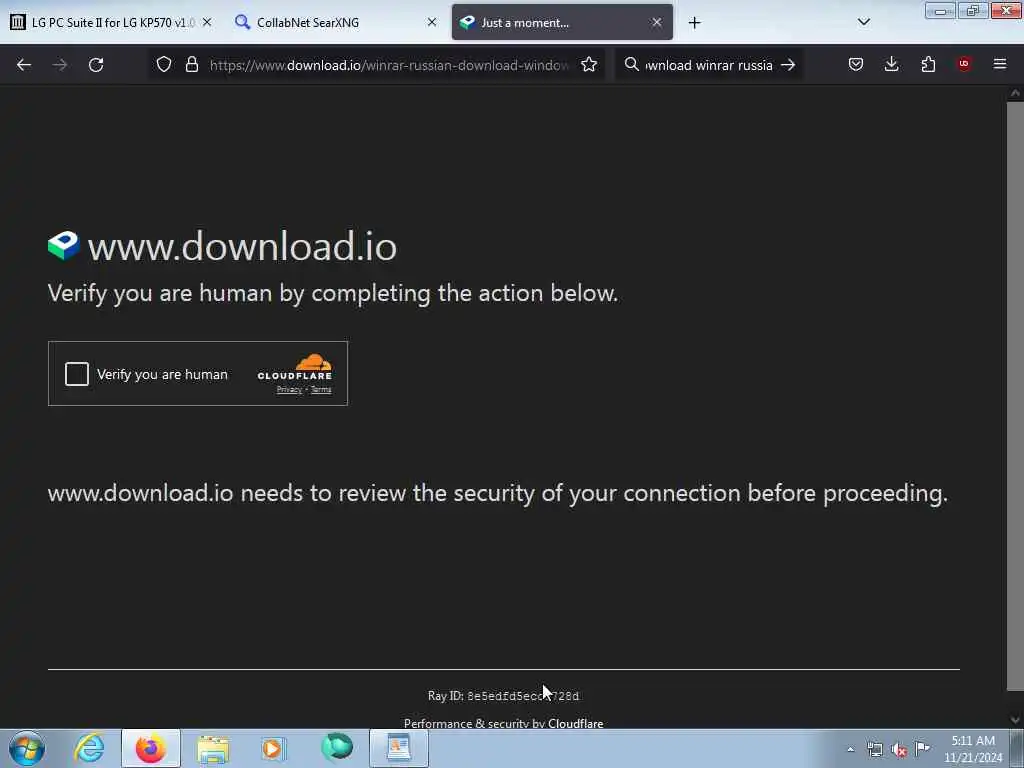Open Windows Media Player from taskbar
This screenshot has width=1024, height=768.
pos(274,748)
